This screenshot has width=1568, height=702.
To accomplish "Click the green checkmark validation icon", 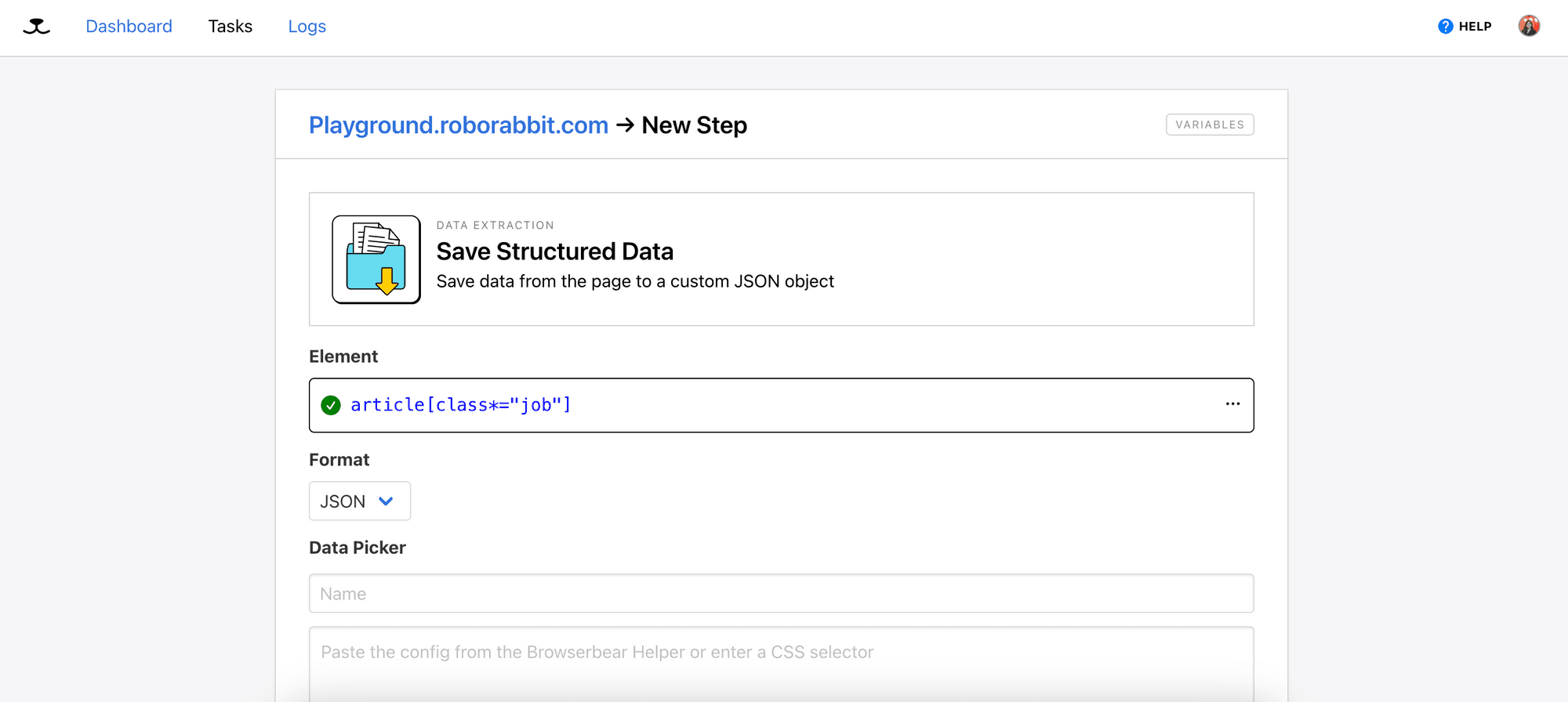I will pos(331,405).
